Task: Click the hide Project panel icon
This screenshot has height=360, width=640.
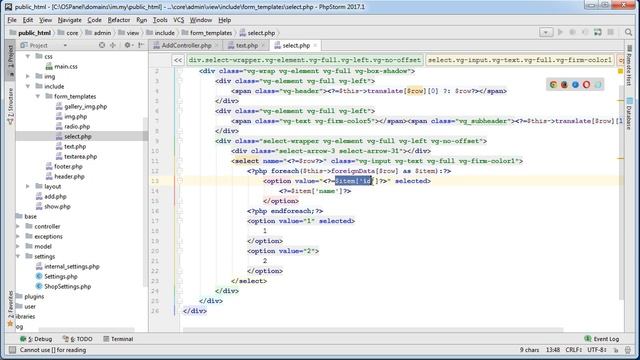Action: (141, 45)
